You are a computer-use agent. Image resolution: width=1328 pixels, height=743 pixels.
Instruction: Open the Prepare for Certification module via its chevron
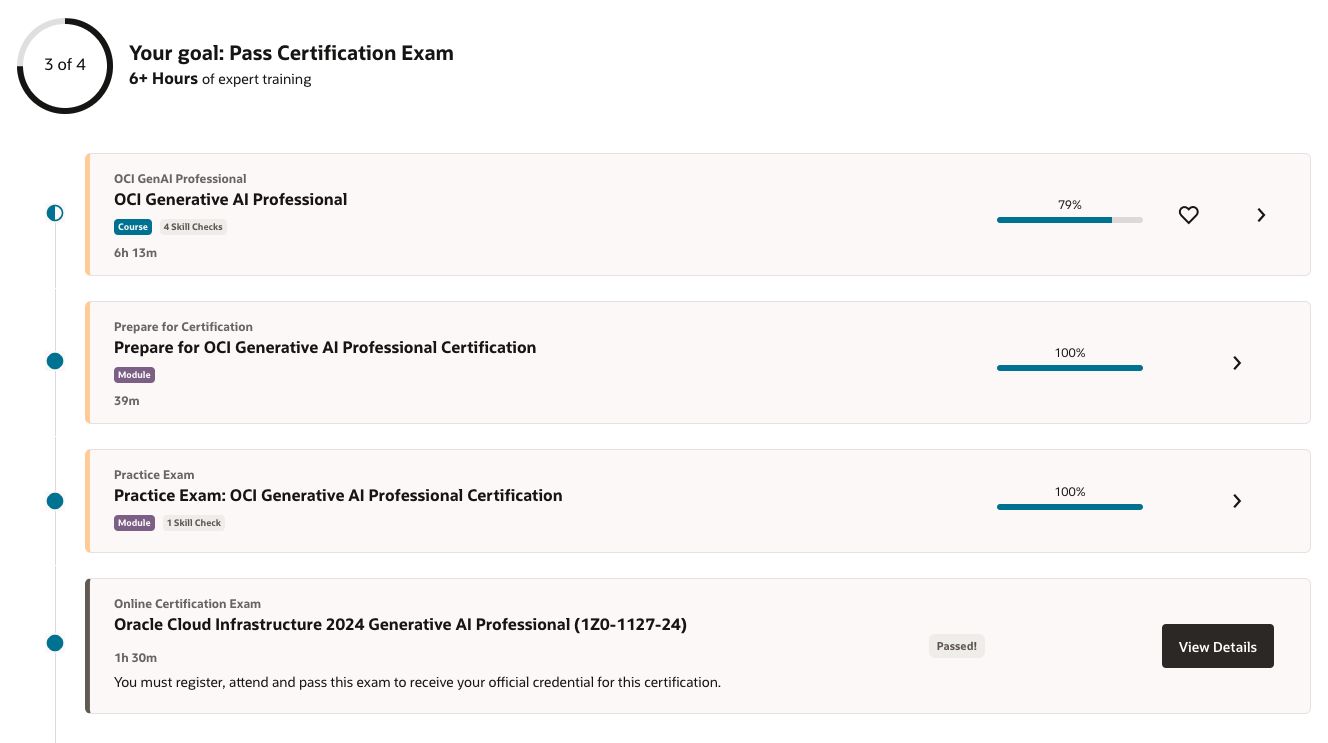[x=1237, y=363]
